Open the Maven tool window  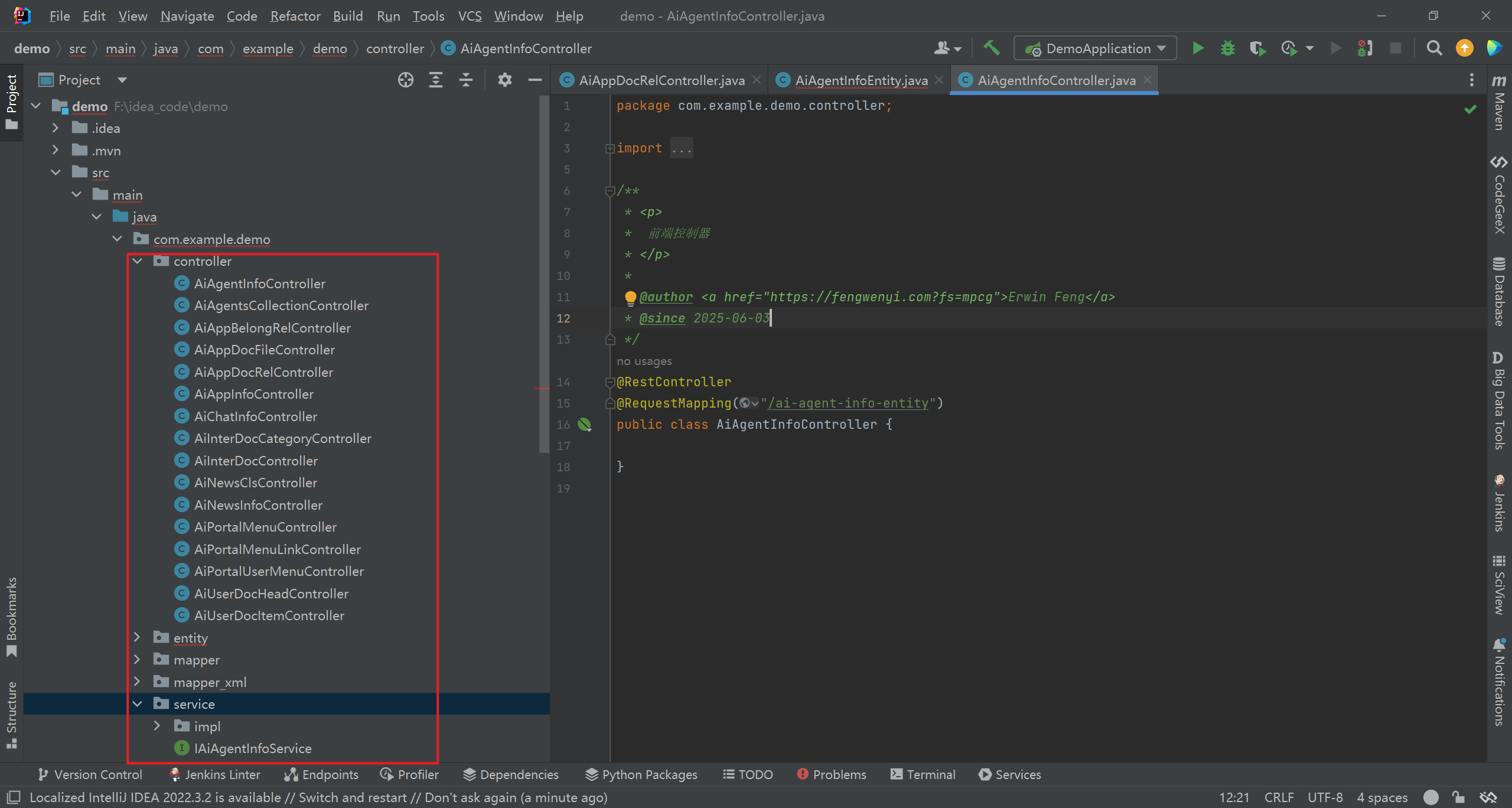(x=1499, y=102)
